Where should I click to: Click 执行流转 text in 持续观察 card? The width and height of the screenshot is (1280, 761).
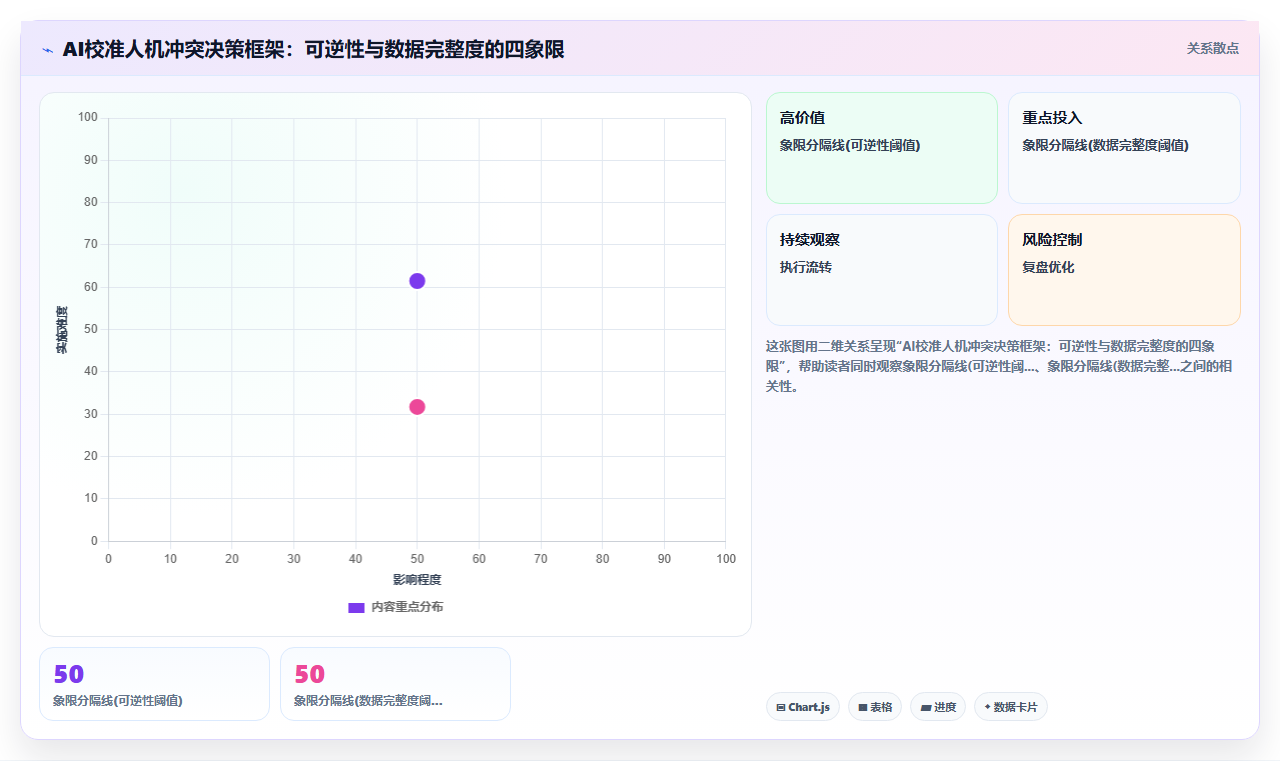click(806, 267)
